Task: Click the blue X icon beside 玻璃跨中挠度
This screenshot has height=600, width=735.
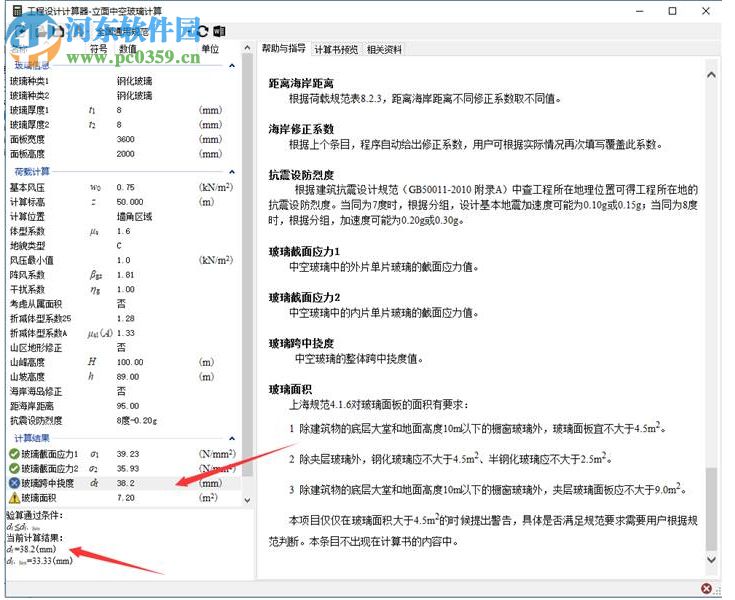Action: [14, 483]
